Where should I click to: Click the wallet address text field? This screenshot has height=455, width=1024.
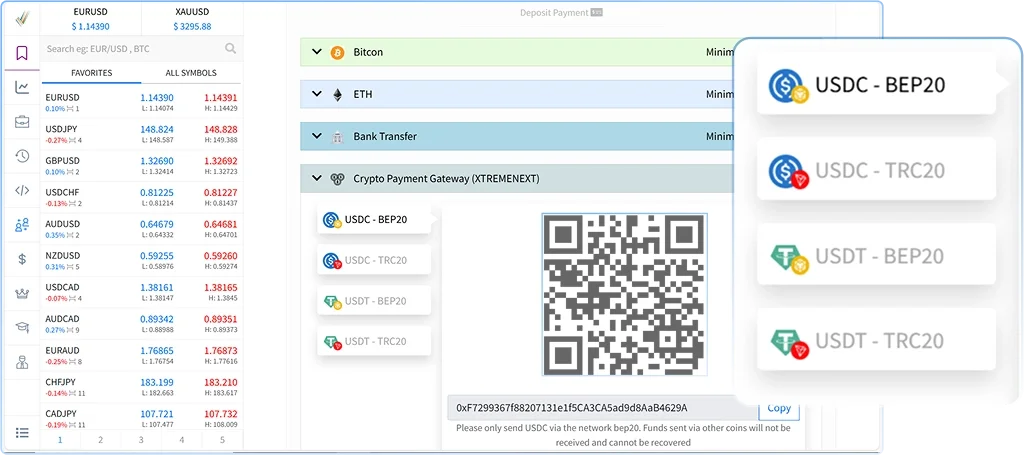click(603, 408)
